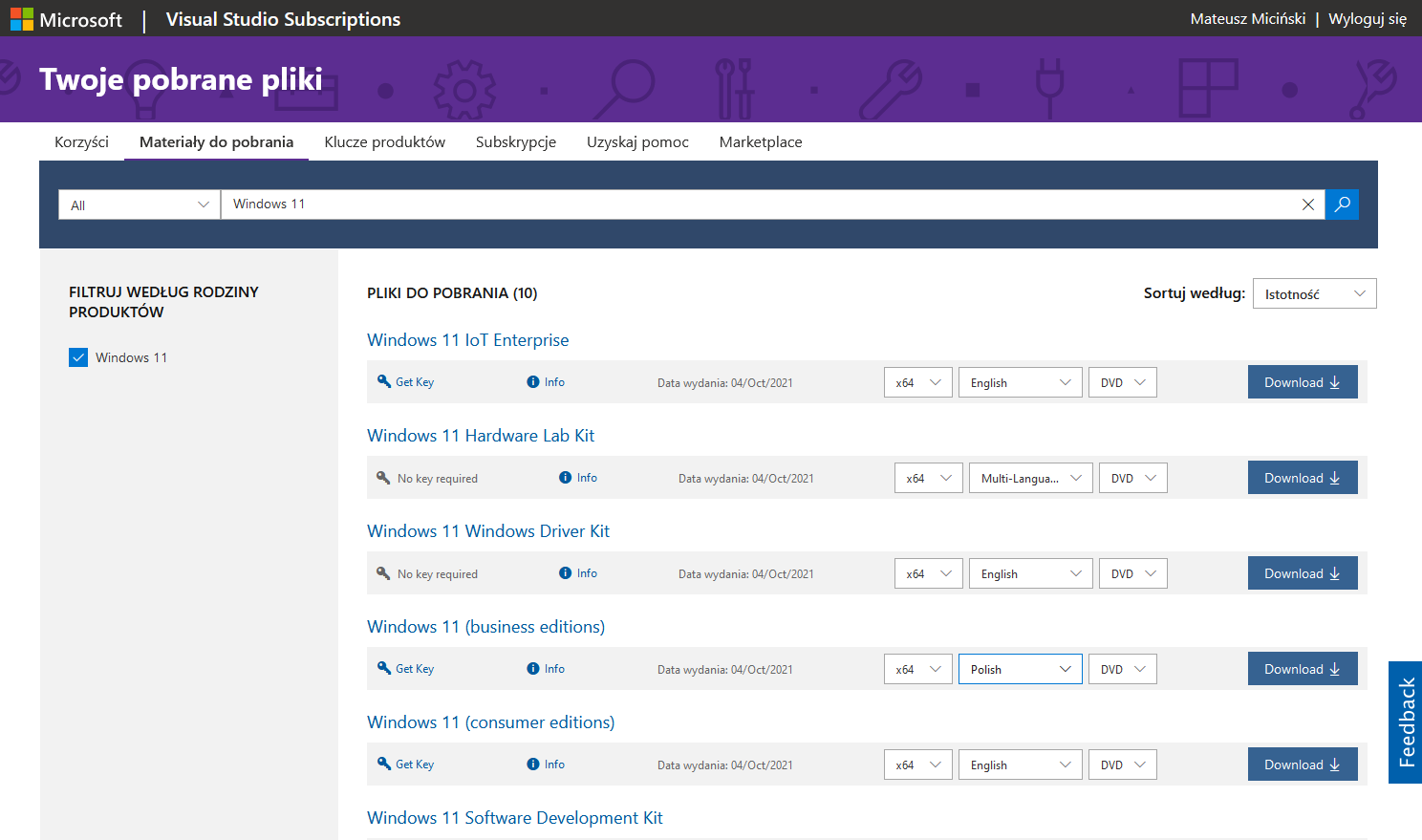
Task: Open Polish language dropdown for business editions
Action: 1021,669
